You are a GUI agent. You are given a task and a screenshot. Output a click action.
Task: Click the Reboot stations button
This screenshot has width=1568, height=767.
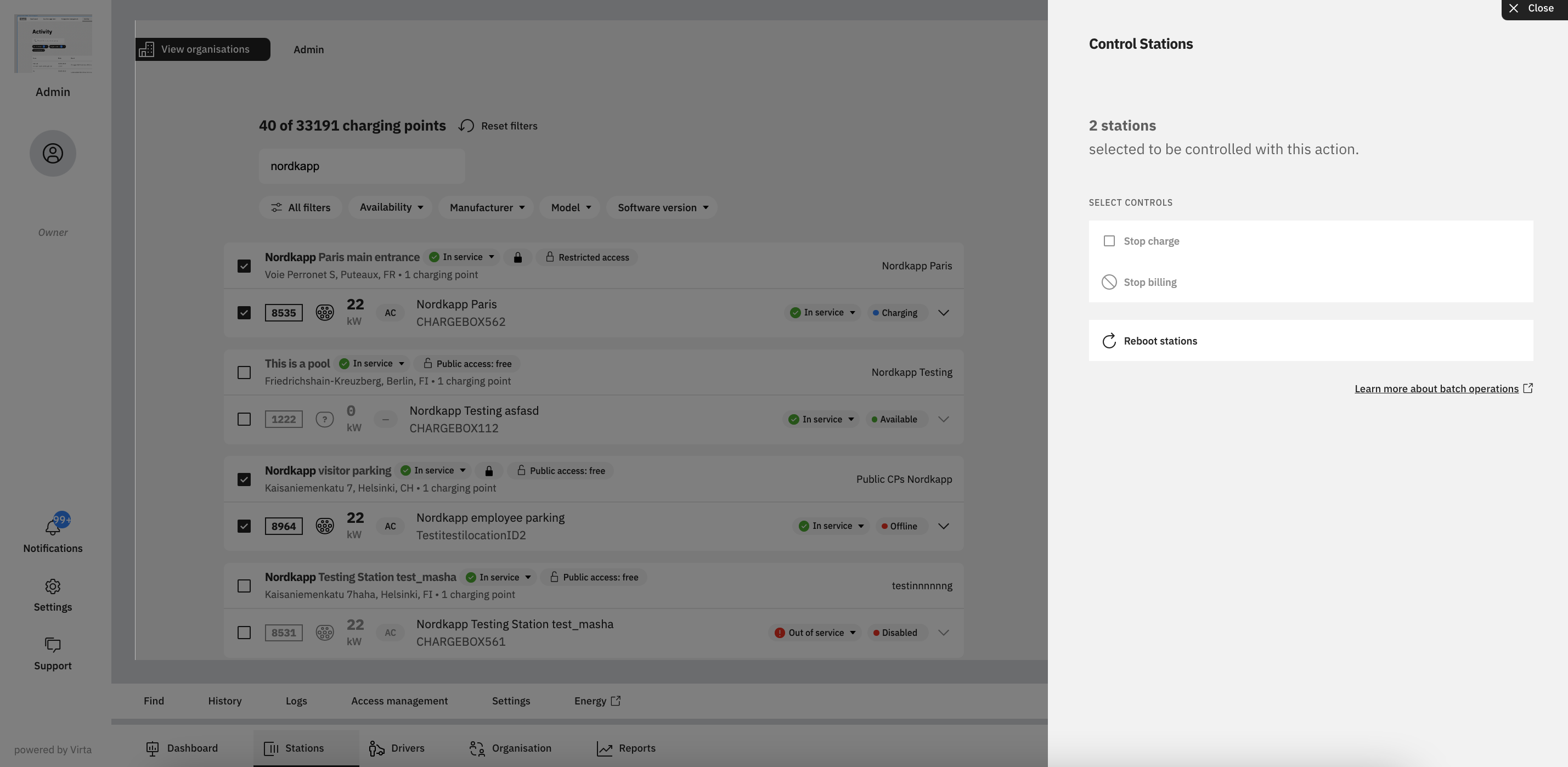1311,341
